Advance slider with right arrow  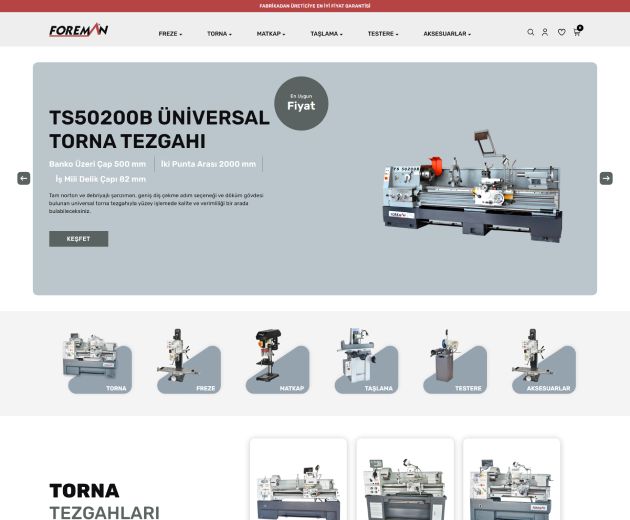point(606,178)
